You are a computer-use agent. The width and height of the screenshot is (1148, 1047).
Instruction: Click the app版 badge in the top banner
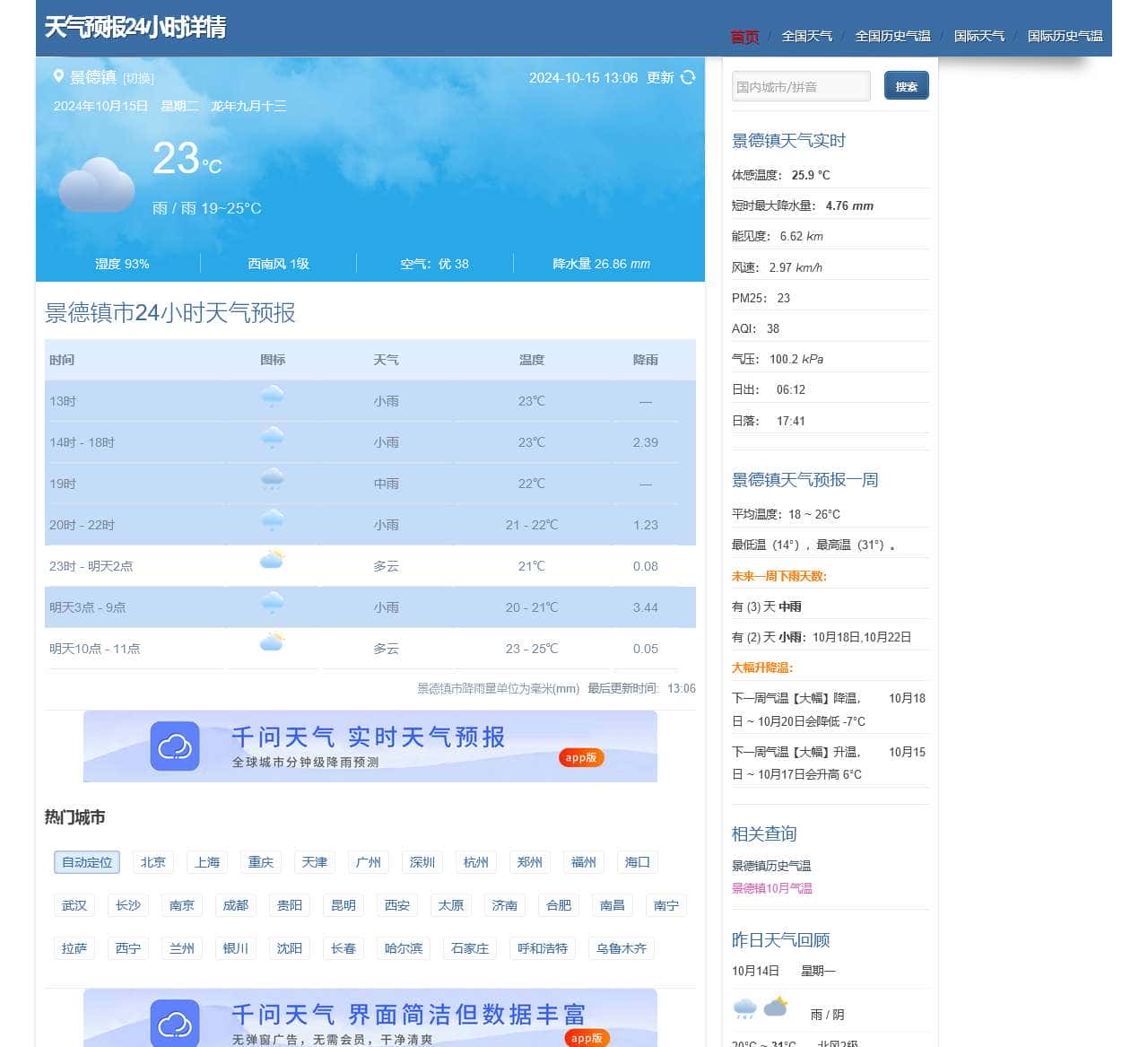580,757
